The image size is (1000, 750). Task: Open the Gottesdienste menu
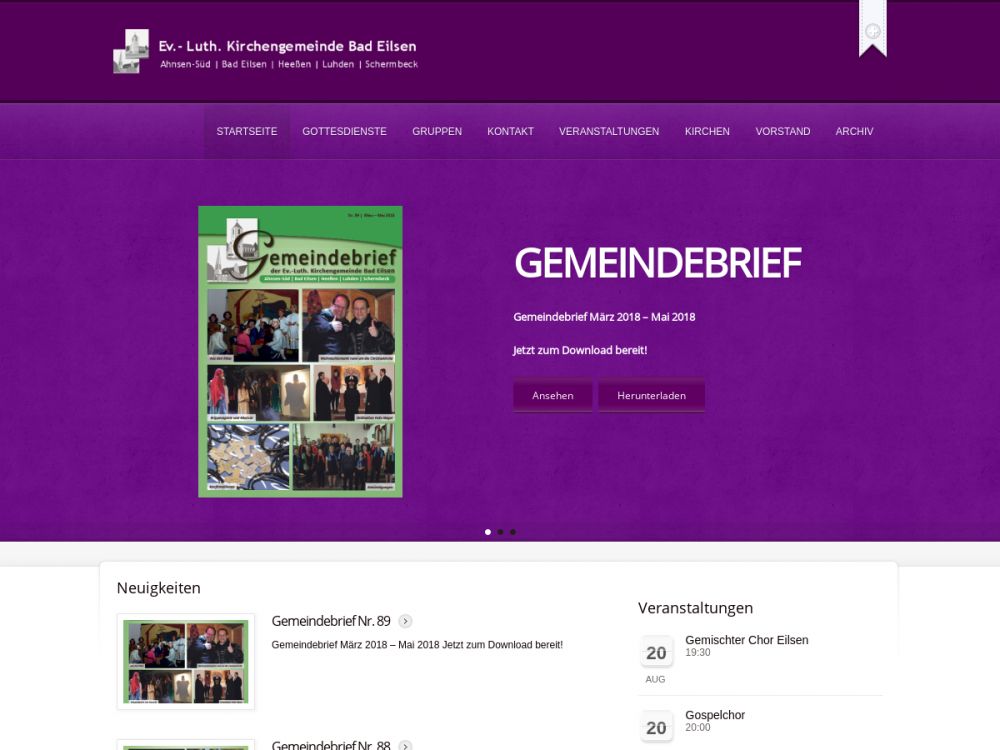(x=344, y=131)
